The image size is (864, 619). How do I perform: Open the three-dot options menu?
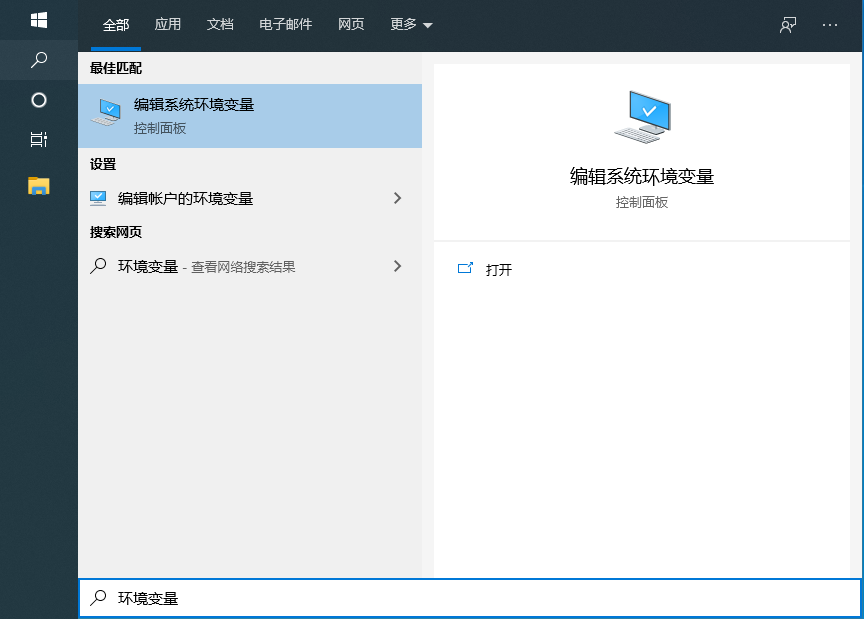(830, 25)
